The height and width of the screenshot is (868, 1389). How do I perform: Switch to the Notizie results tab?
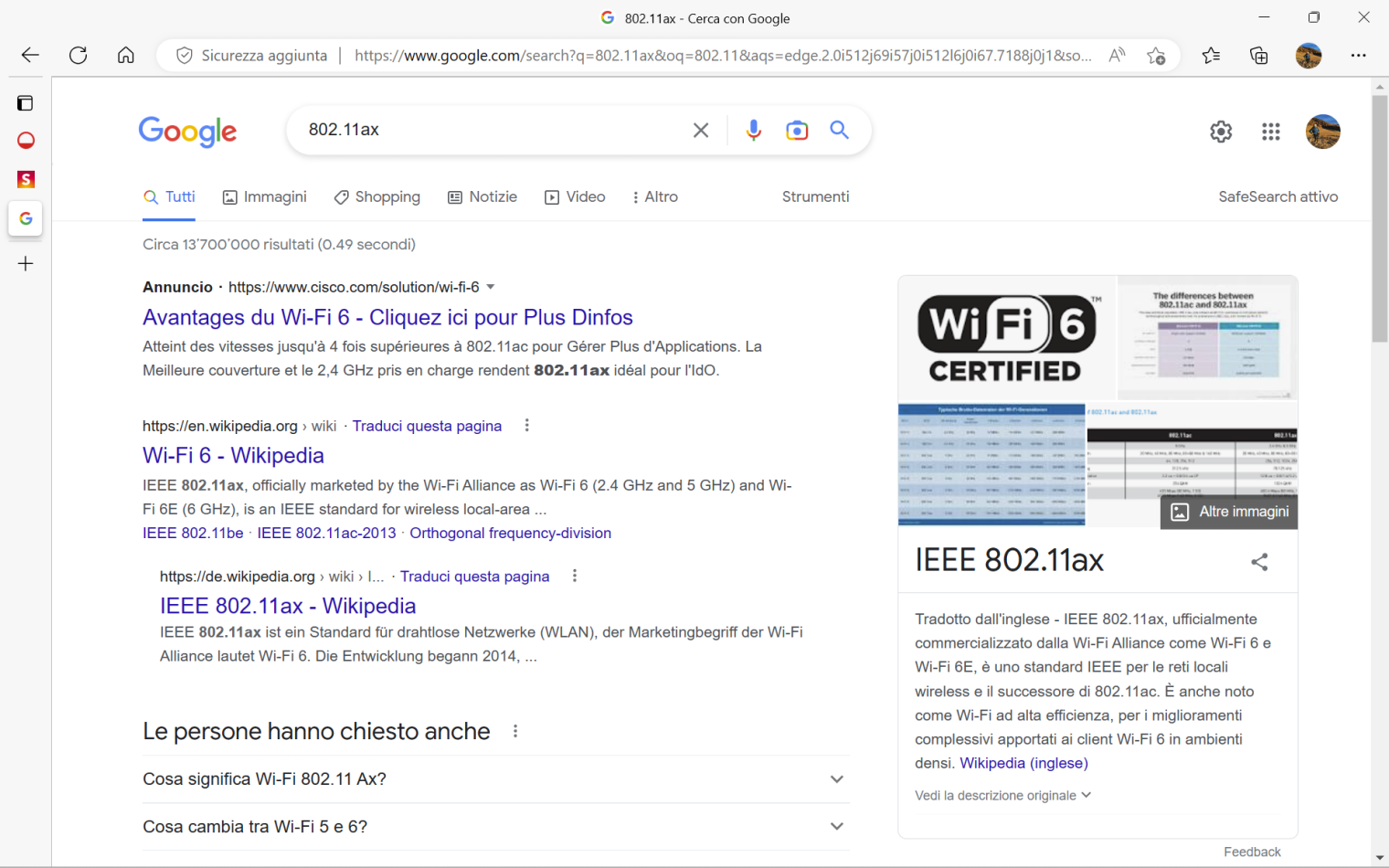click(x=482, y=197)
